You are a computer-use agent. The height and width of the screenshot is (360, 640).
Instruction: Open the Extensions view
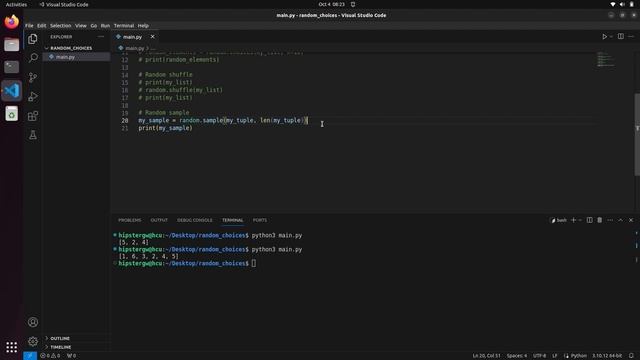[33, 116]
